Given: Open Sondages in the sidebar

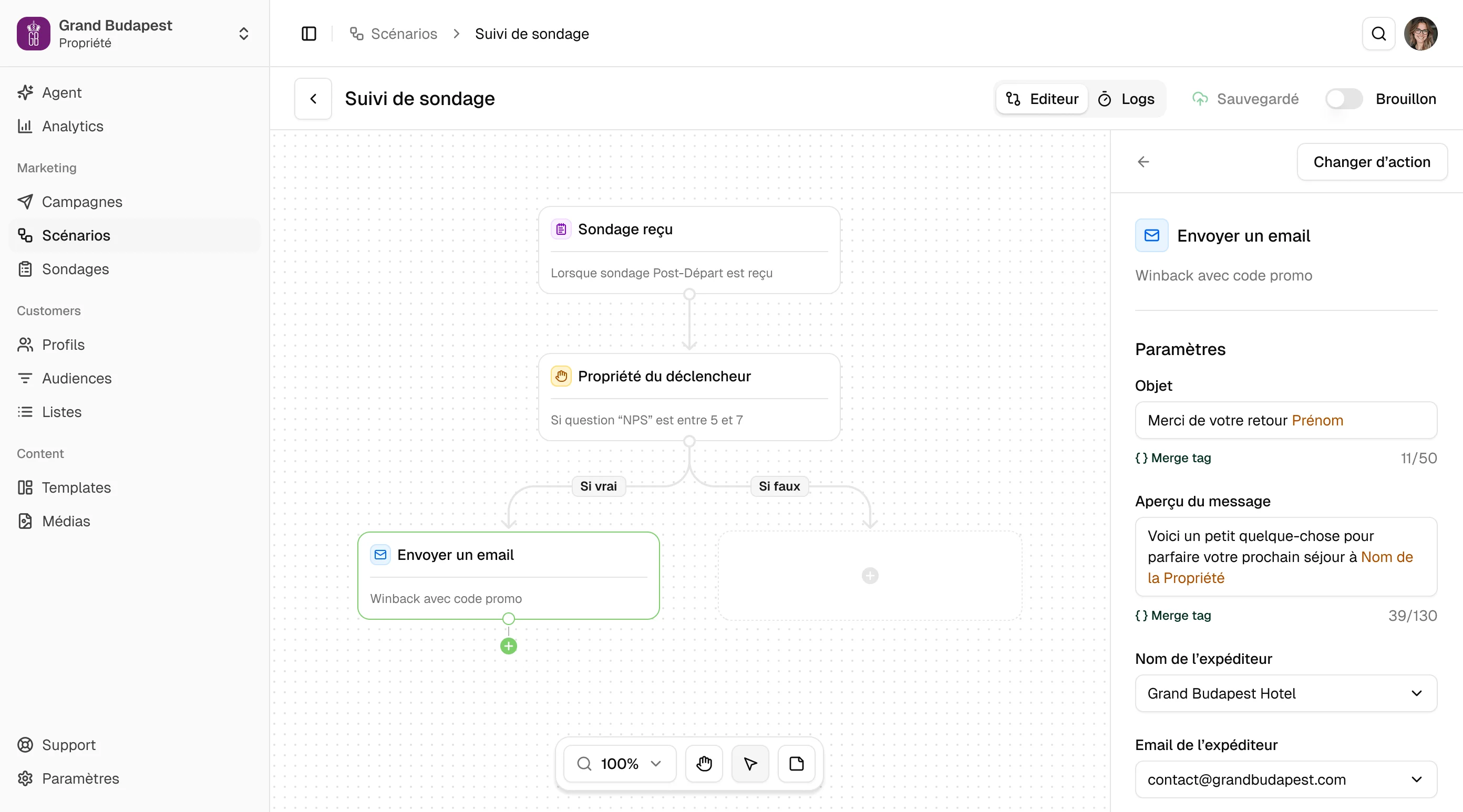Looking at the screenshot, I should point(134,268).
